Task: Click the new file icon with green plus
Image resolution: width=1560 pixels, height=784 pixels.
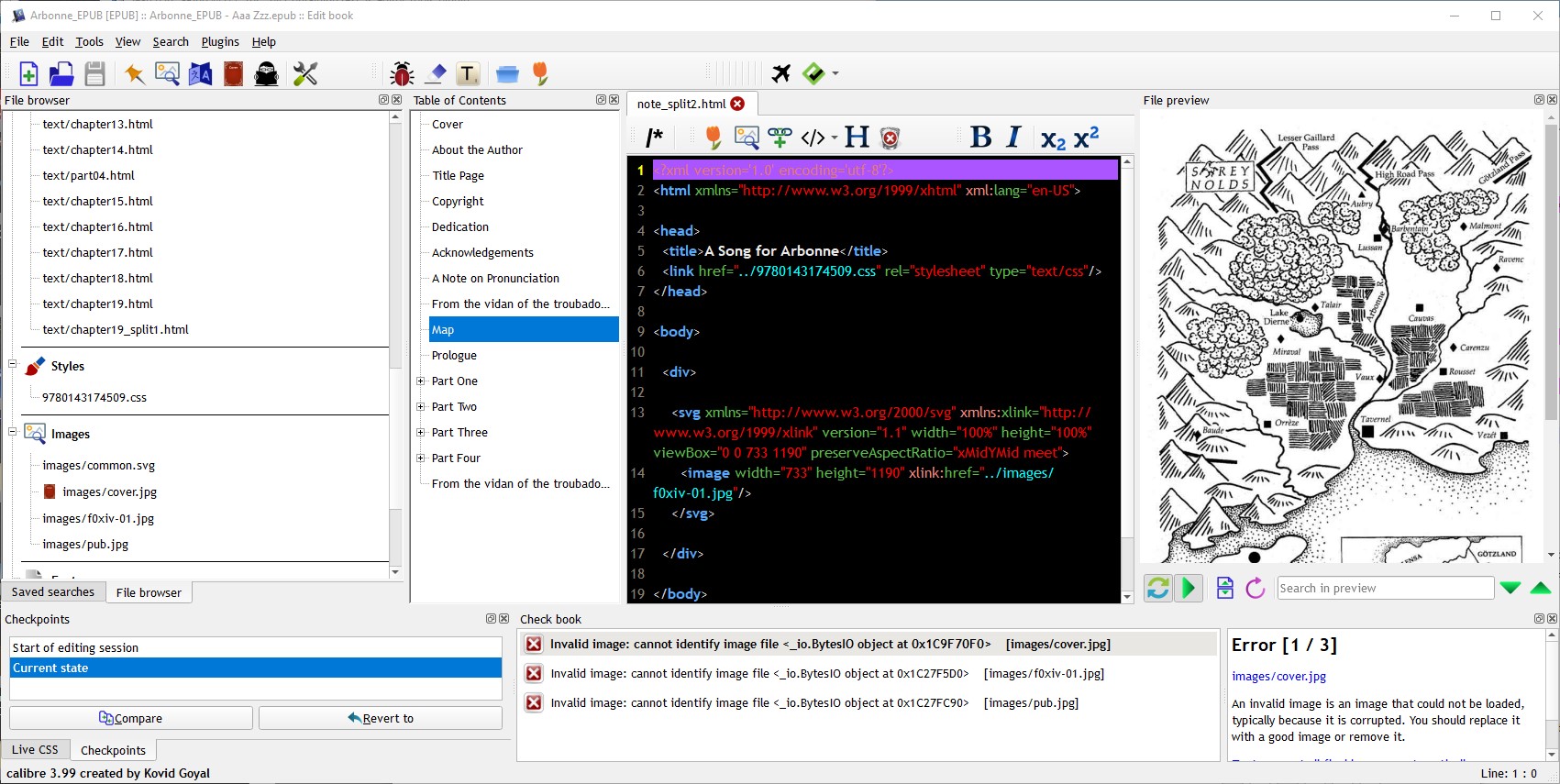Action: point(28,74)
